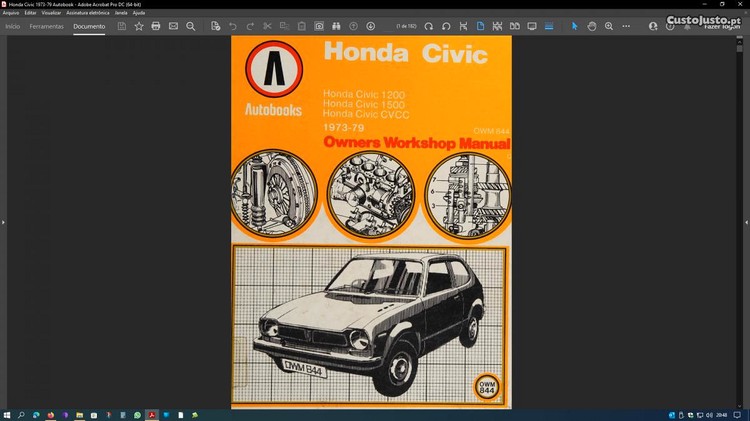Enable the arrow Selection tool

574,26
